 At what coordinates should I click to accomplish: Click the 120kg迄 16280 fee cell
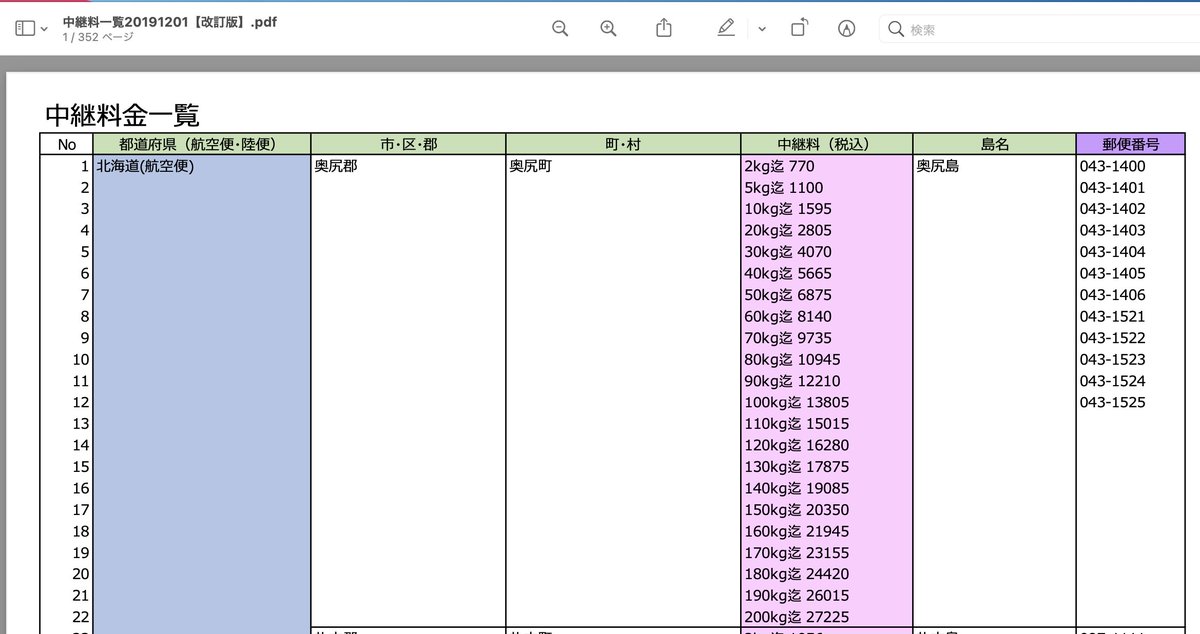[x=796, y=445]
